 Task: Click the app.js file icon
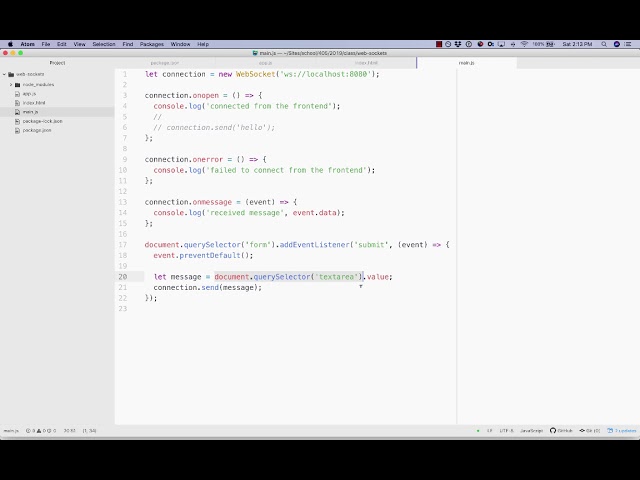pos(17,94)
